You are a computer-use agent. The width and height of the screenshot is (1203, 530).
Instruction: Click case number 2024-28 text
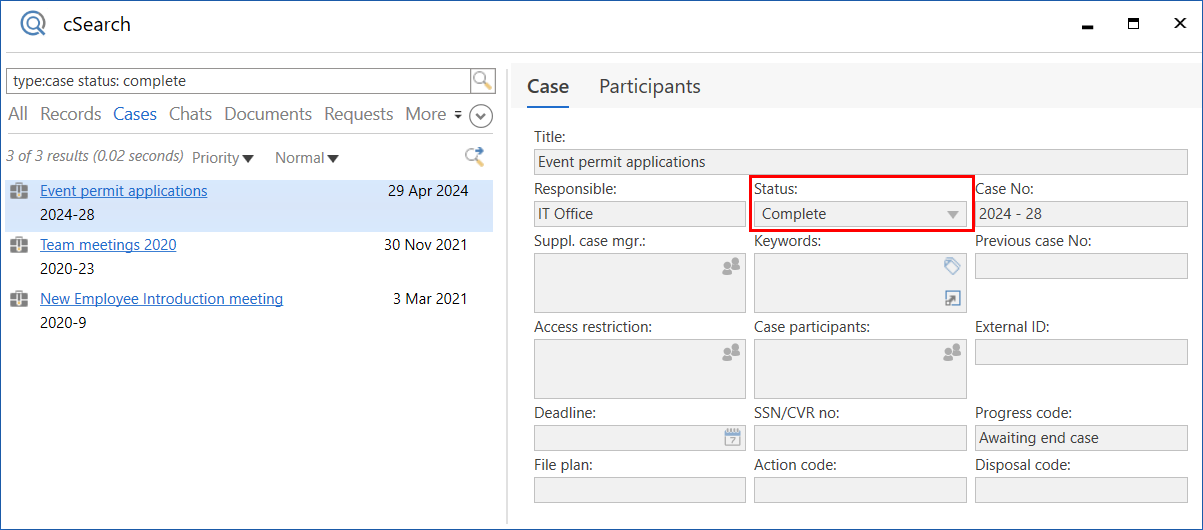[67, 215]
